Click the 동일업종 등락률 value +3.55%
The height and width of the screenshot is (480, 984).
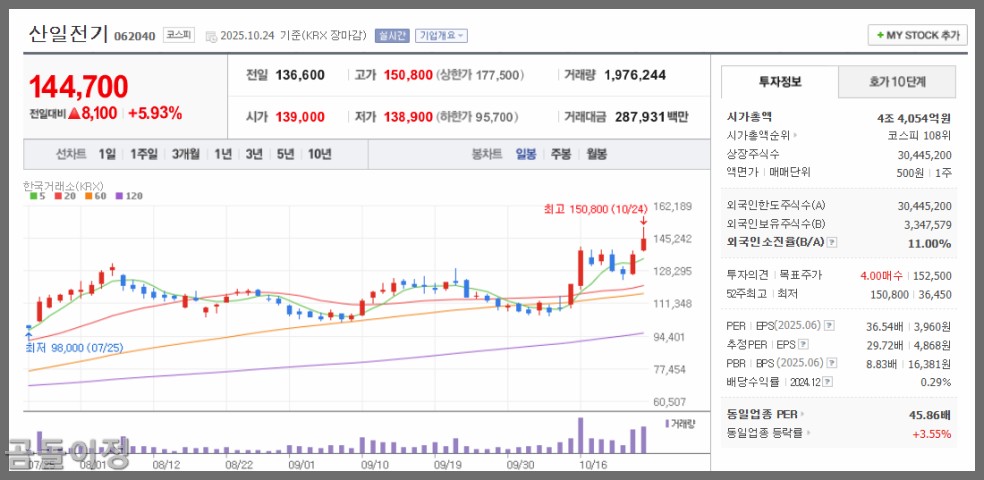[933, 434]
